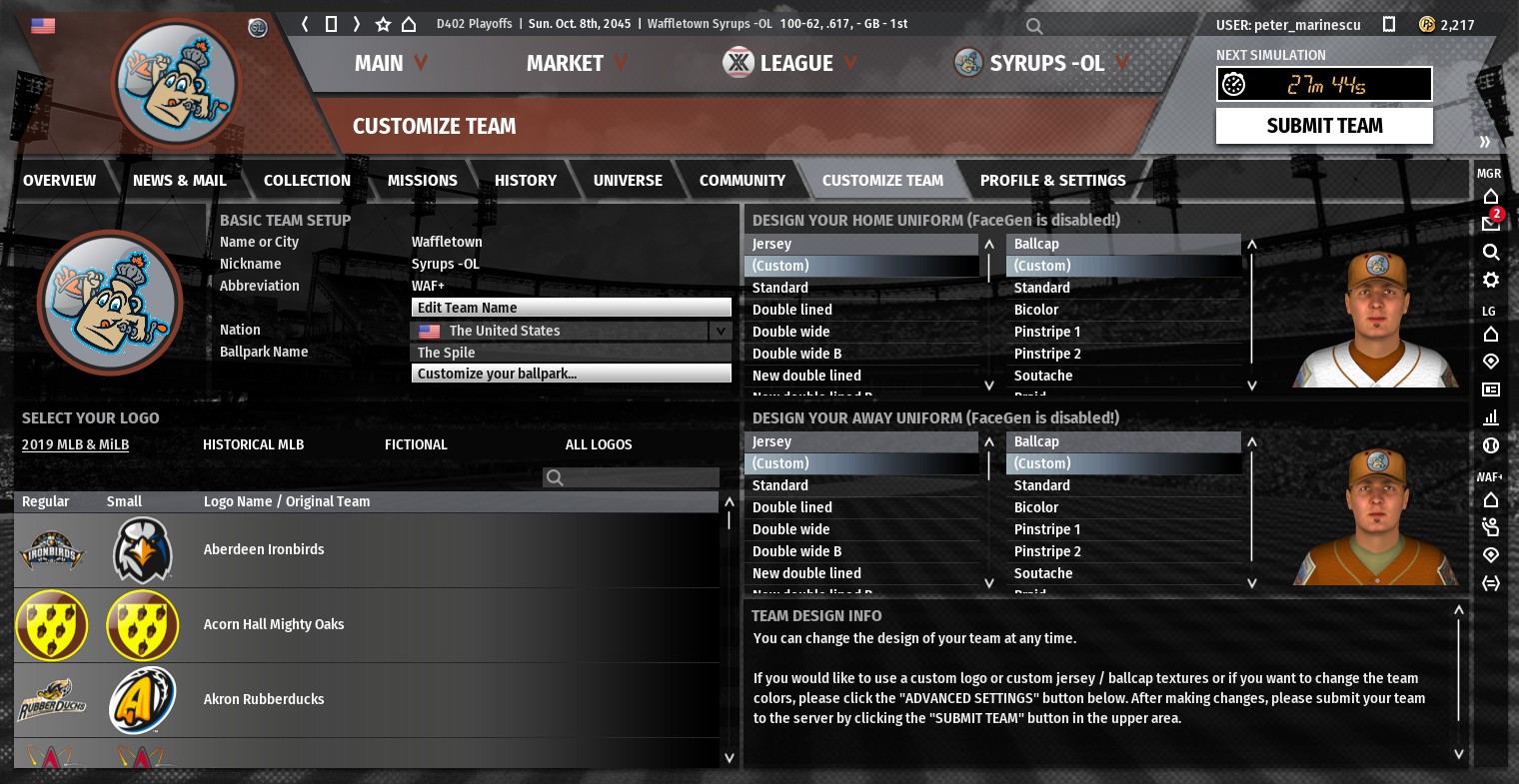Click the Customize your ballpark button

coord(571,374)
